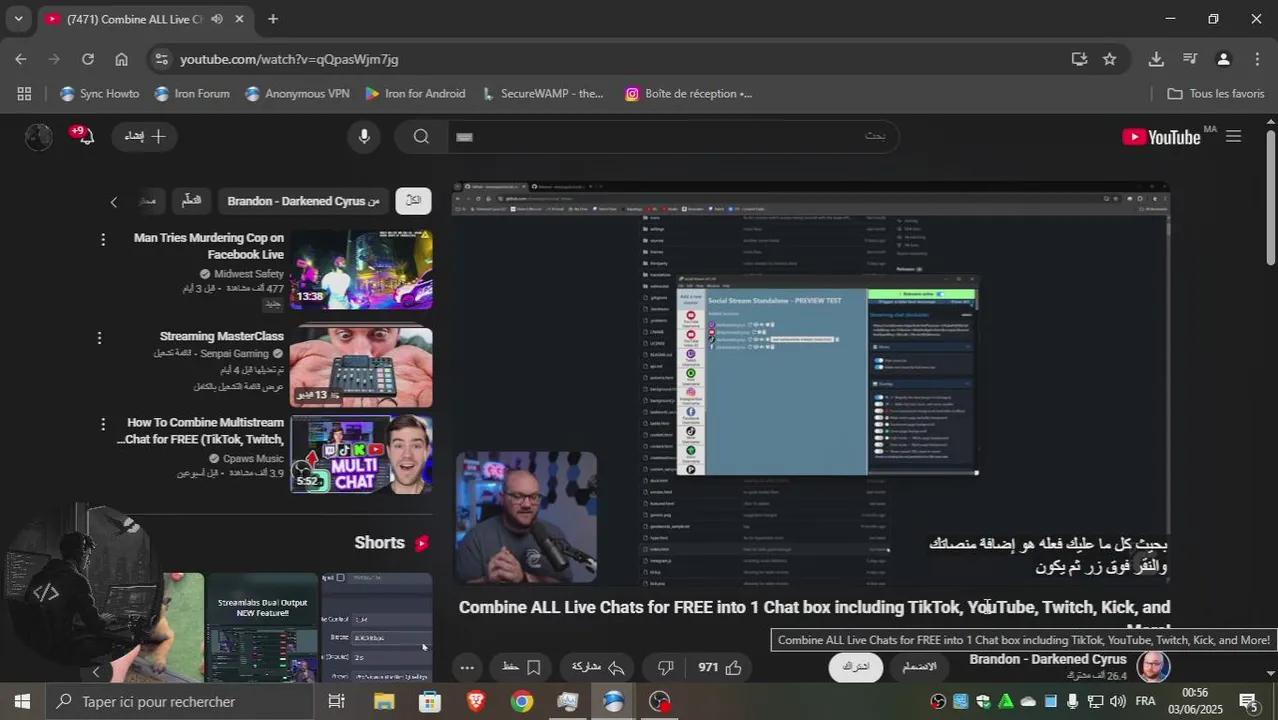Screen dimensions: 1278x720
Task: Select the الكل (All) filter chip
Action: (413, 201)
